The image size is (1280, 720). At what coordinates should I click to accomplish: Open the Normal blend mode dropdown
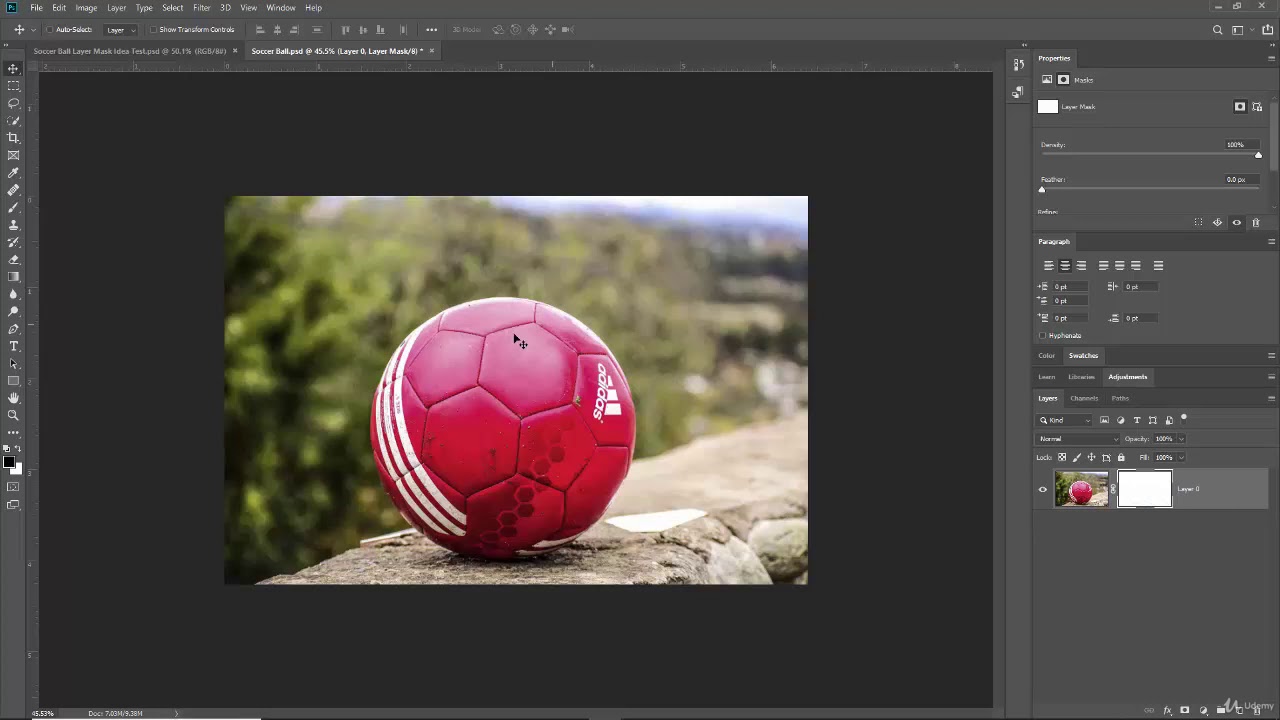1078,439
